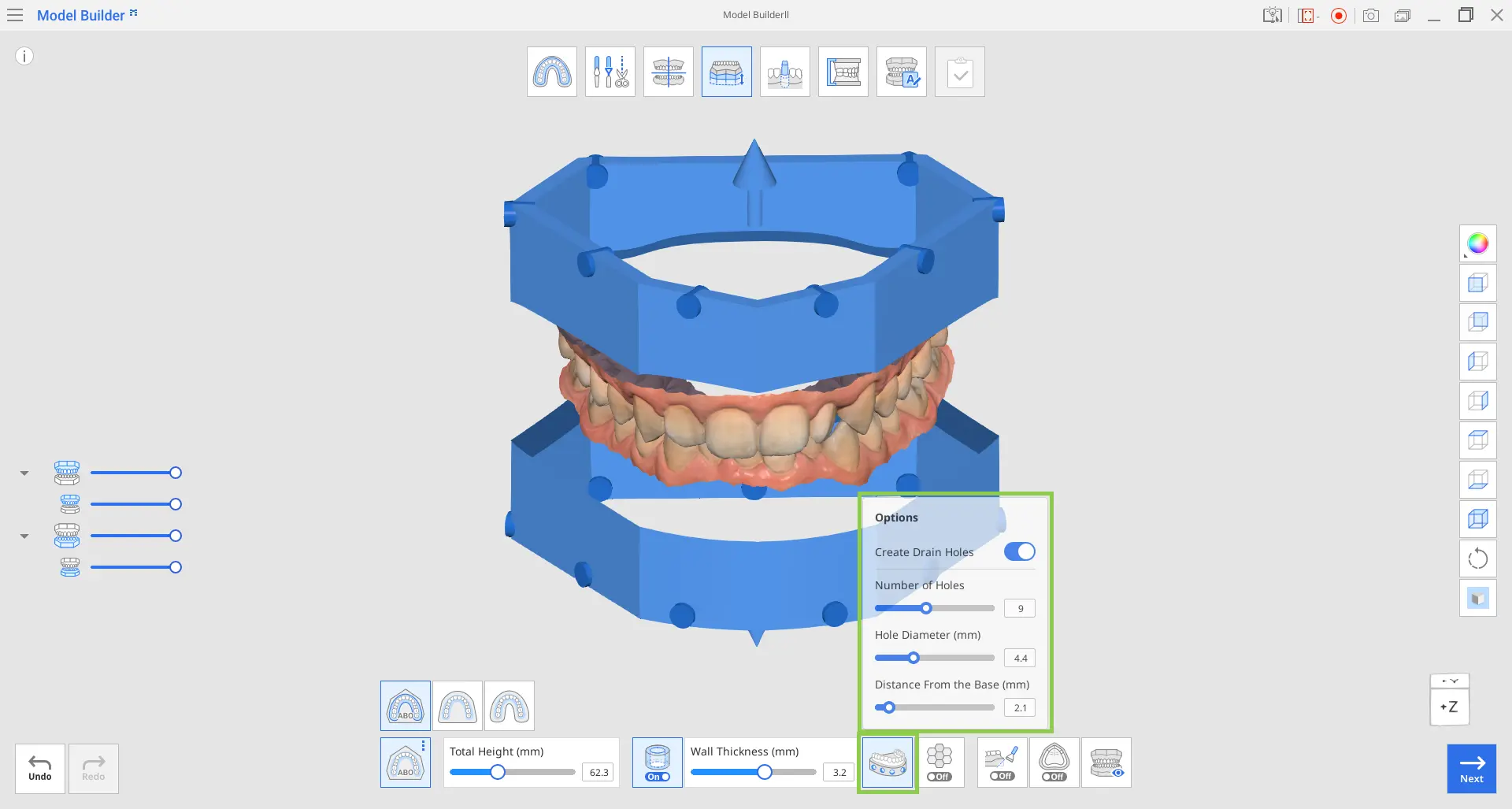1512x809 pixels.
Task: Toggle the model preview eye icon
Action: click(1106, 763)
